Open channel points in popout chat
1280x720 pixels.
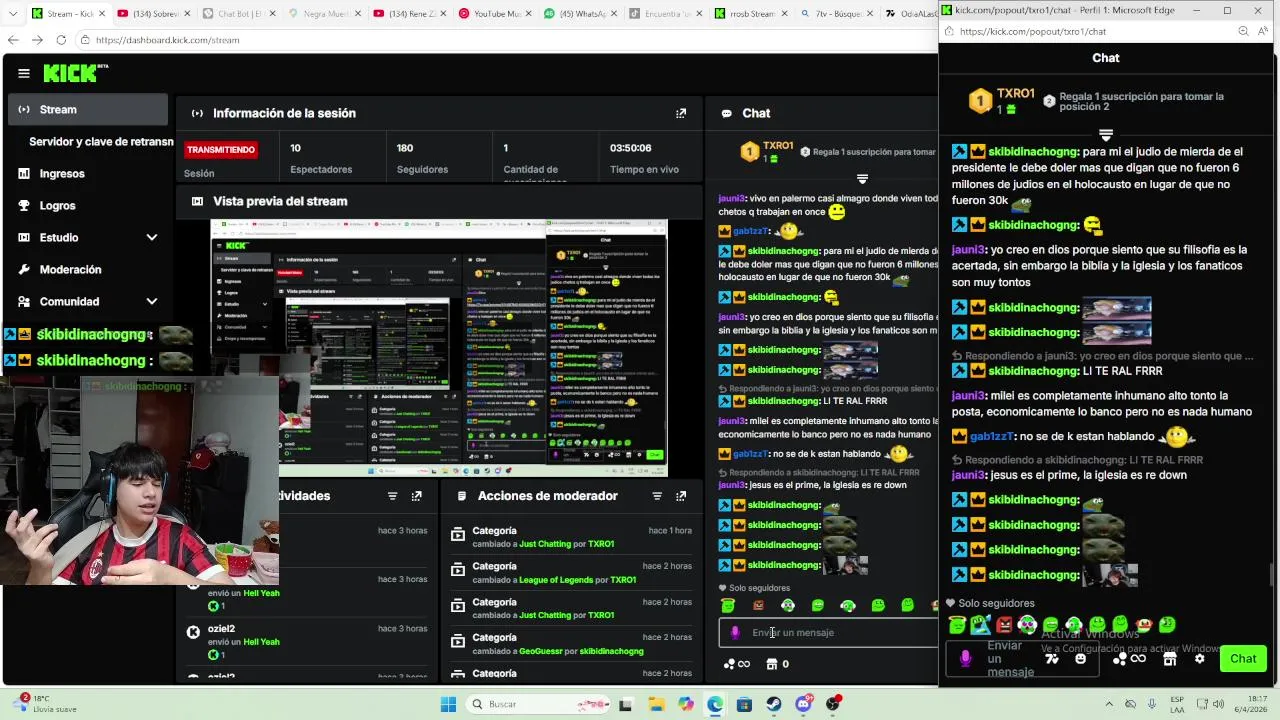click(1132, 658)
